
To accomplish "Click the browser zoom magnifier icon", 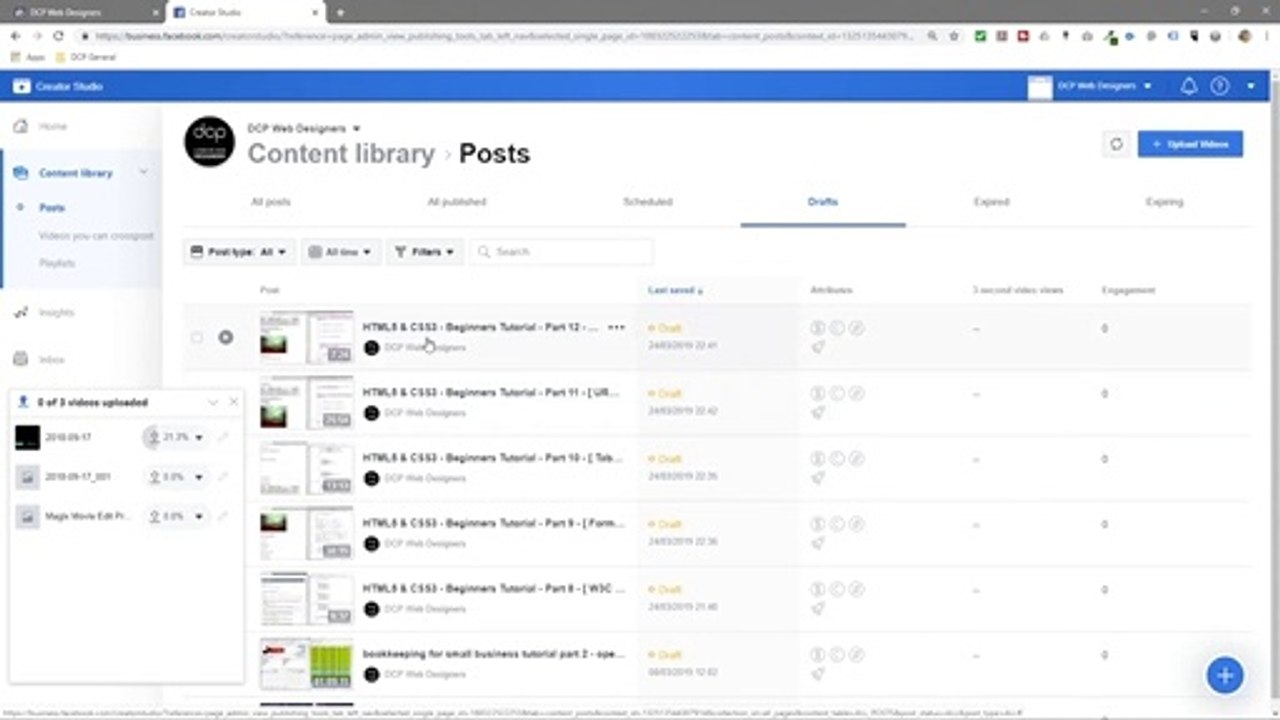I will [933, 36].
